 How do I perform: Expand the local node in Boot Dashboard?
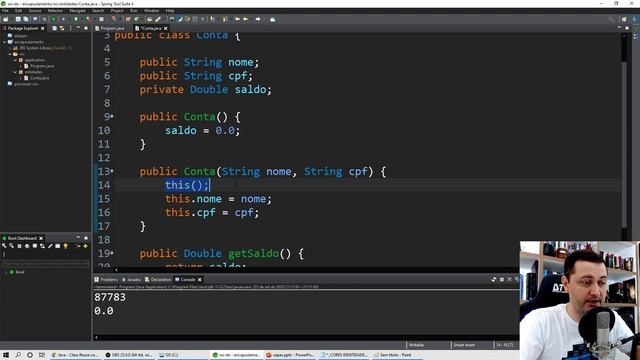(6, 272)
